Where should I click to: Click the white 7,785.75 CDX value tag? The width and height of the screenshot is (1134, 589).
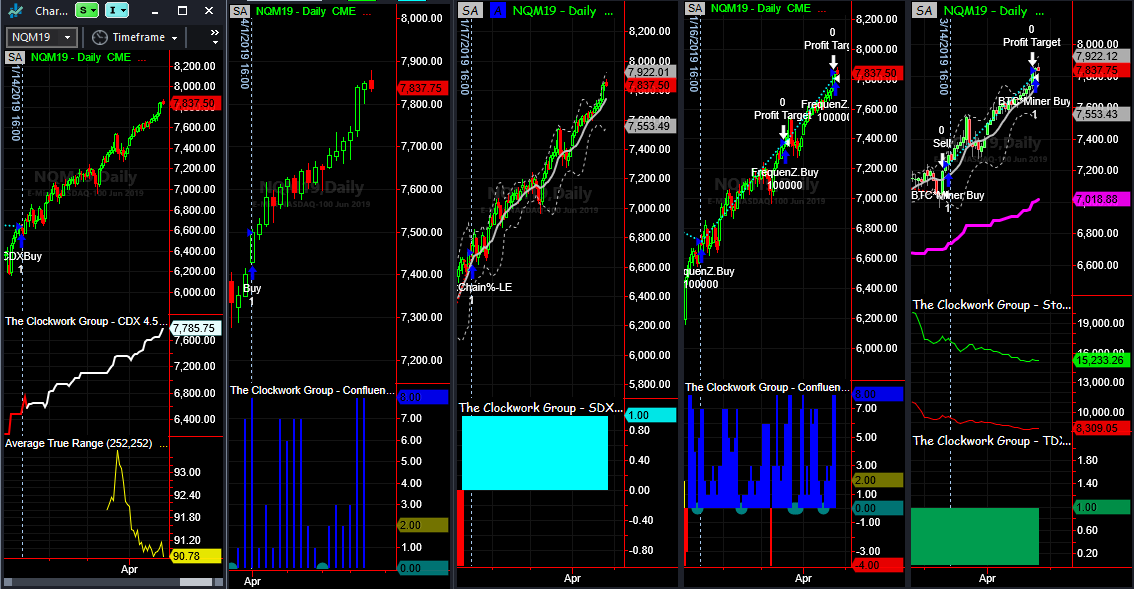coord(196,328)
